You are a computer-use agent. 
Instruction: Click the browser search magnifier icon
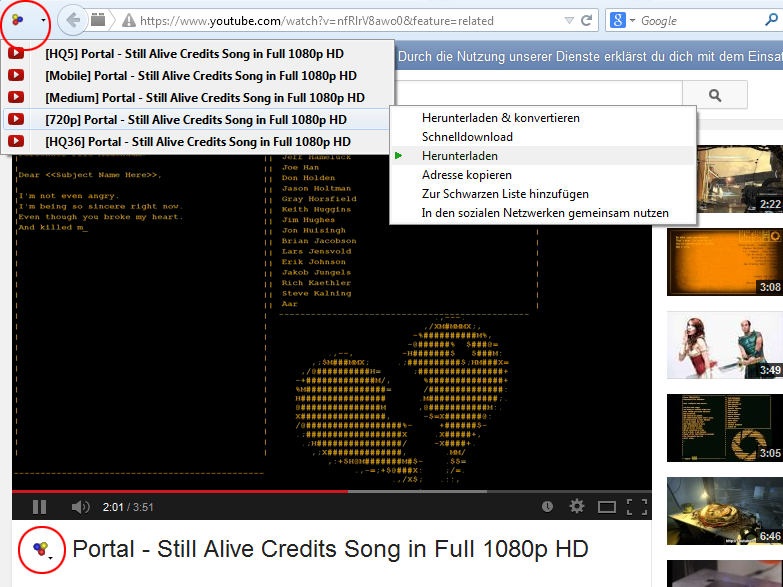click(771, 20)
